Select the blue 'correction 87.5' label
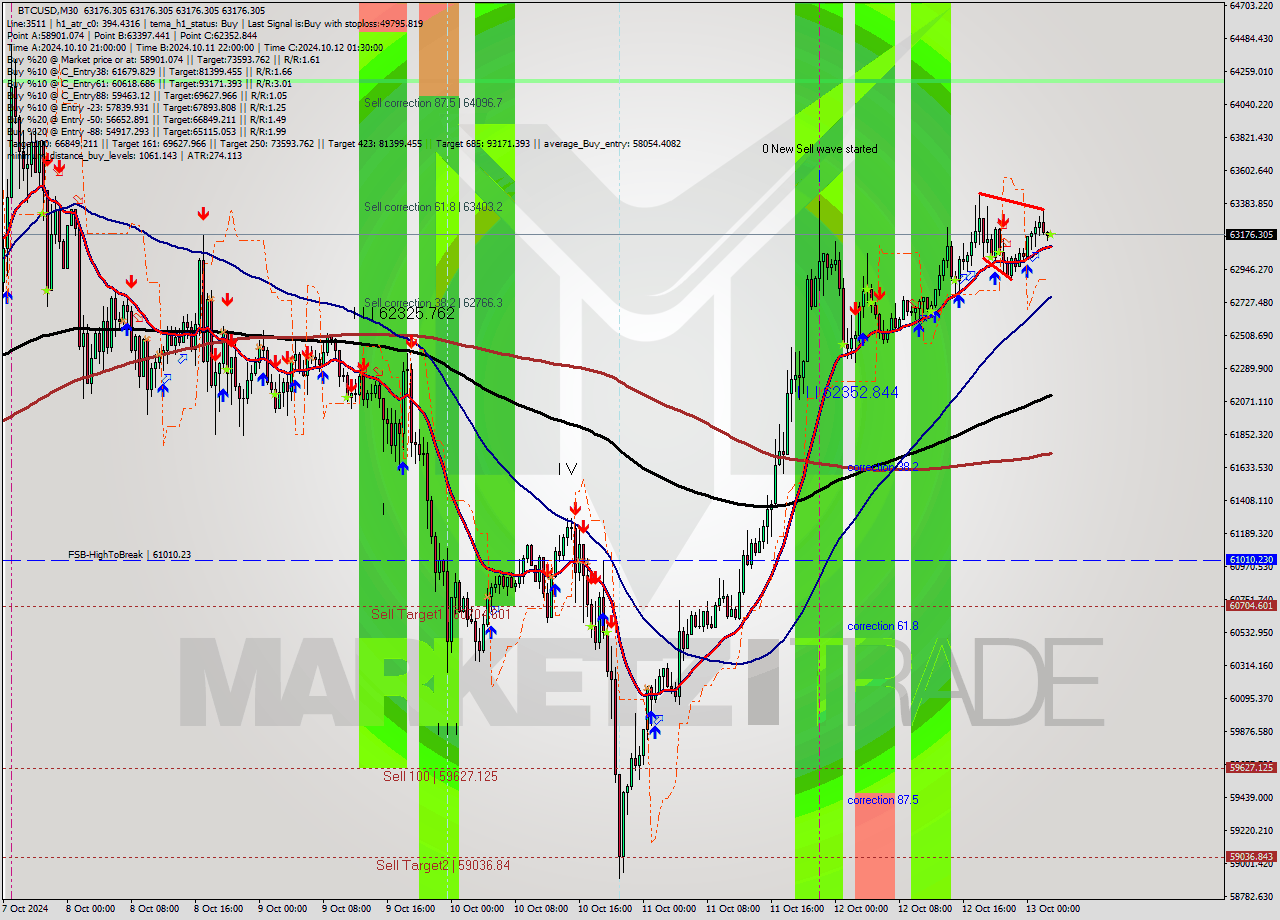 pyautogui.click(x=883, y=800)
